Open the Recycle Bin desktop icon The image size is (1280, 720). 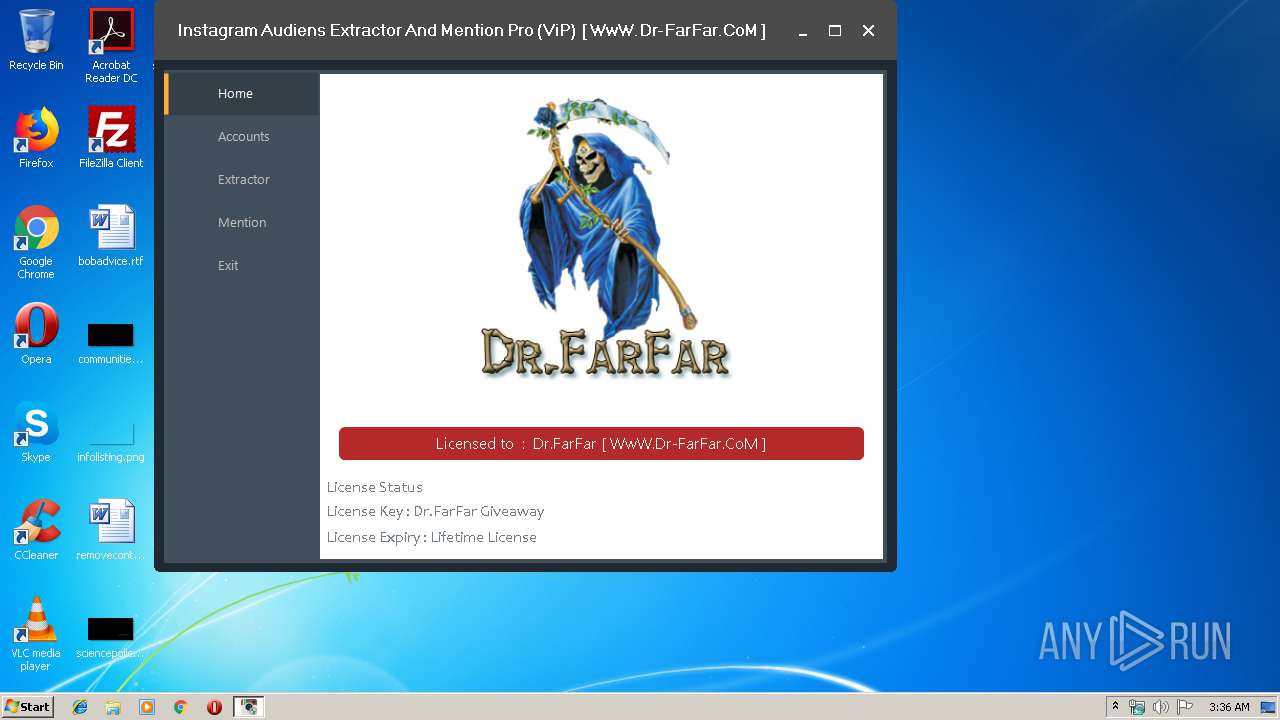[x=36, y=41]
